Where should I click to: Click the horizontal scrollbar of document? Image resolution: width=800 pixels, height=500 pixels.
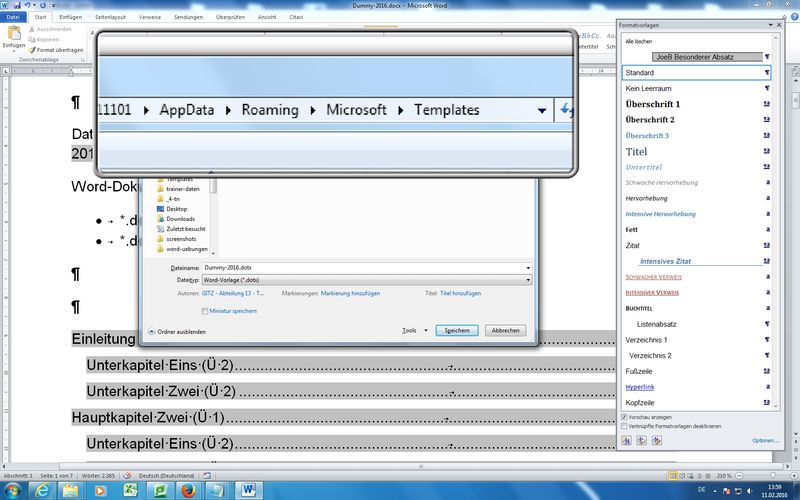pos(421,466)
